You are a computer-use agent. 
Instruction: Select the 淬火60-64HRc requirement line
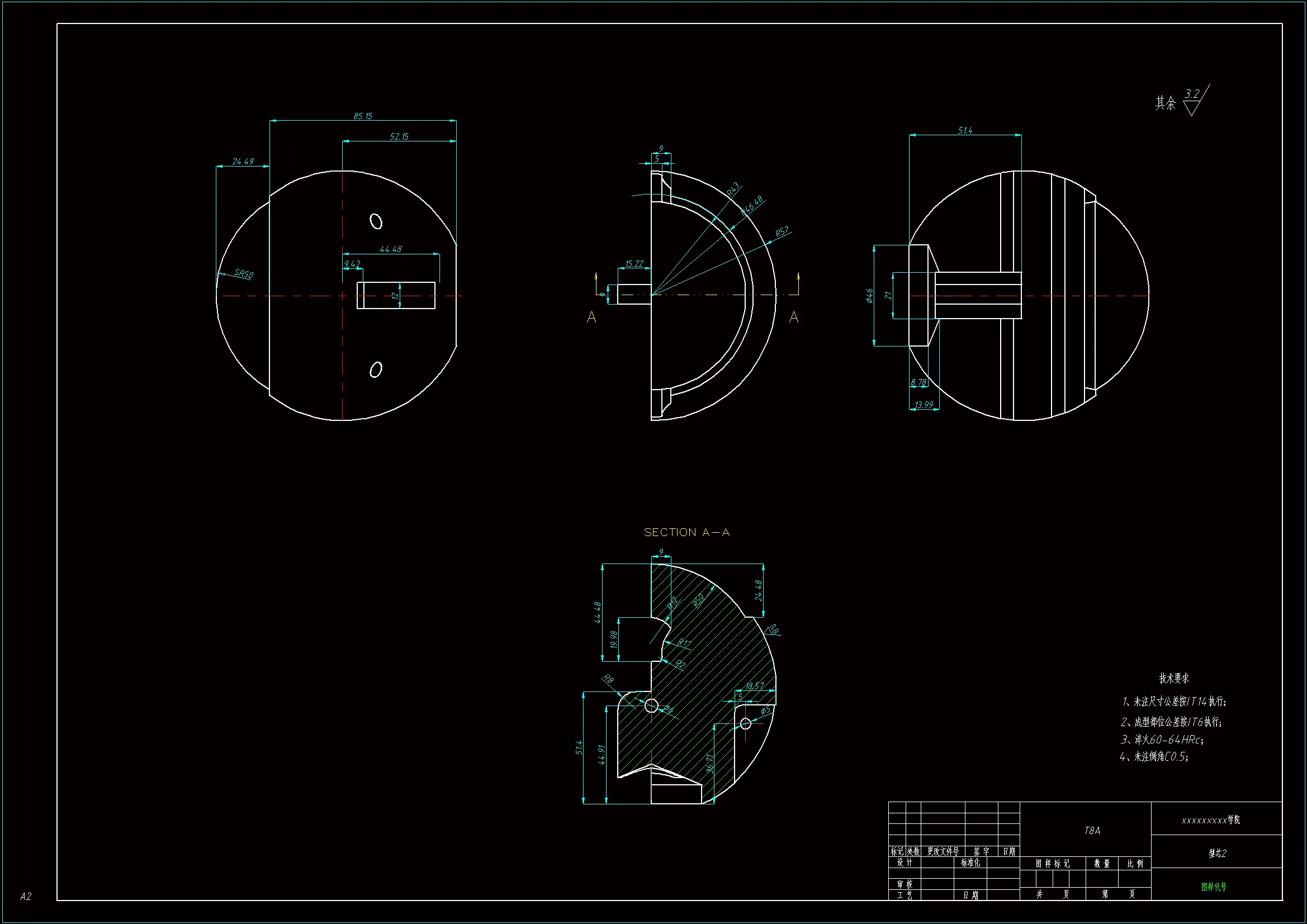[1162, 740]
